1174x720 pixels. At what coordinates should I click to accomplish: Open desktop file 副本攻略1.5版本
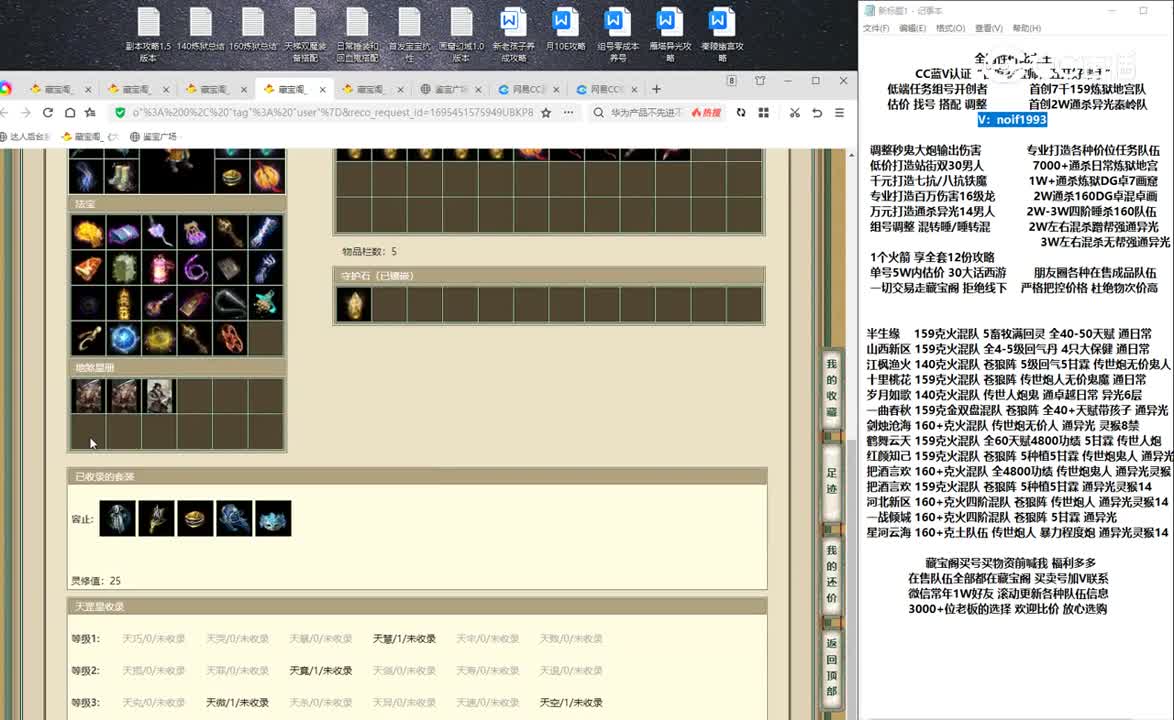148,34
